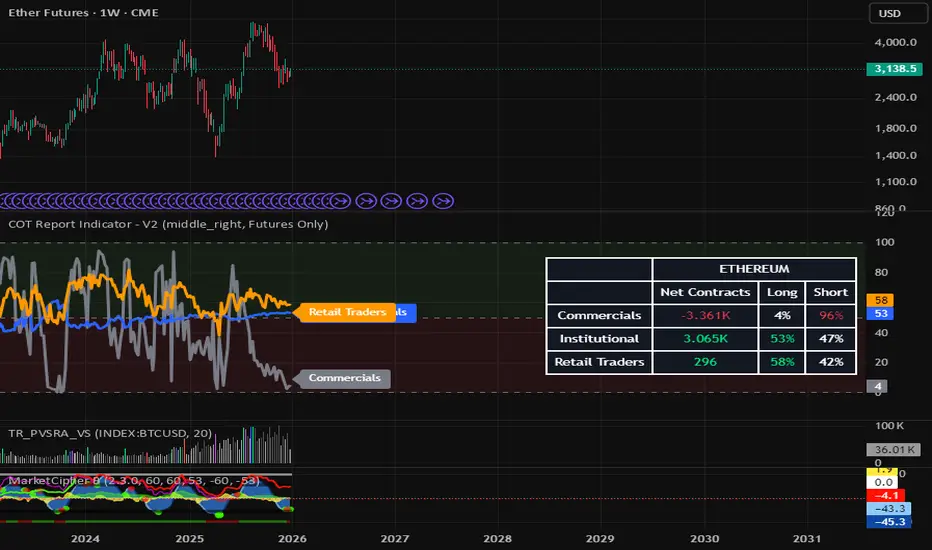Click the -3.361K net contracts cell

pyautogui.click(x=705, y=316)
